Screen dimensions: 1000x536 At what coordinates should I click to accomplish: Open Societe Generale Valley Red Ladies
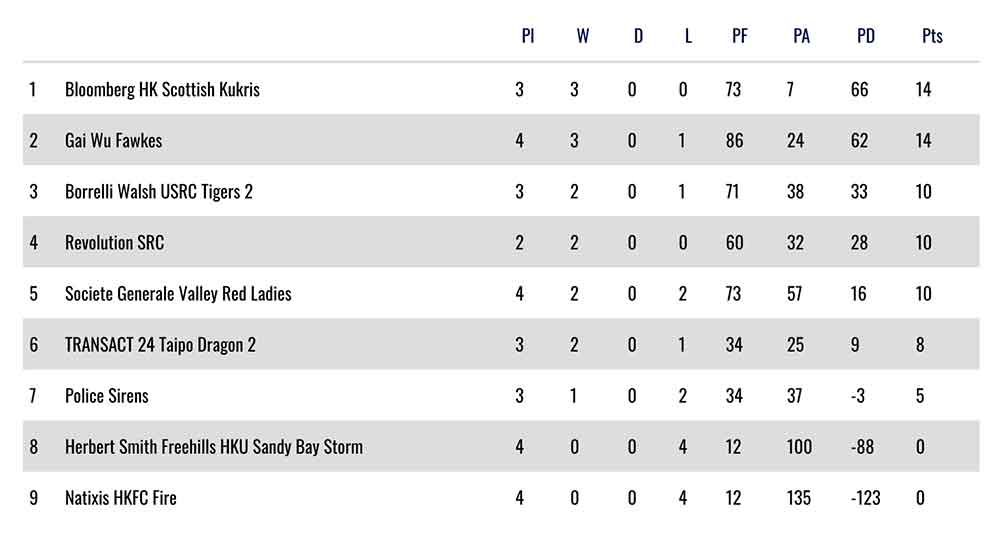[178, 294]
